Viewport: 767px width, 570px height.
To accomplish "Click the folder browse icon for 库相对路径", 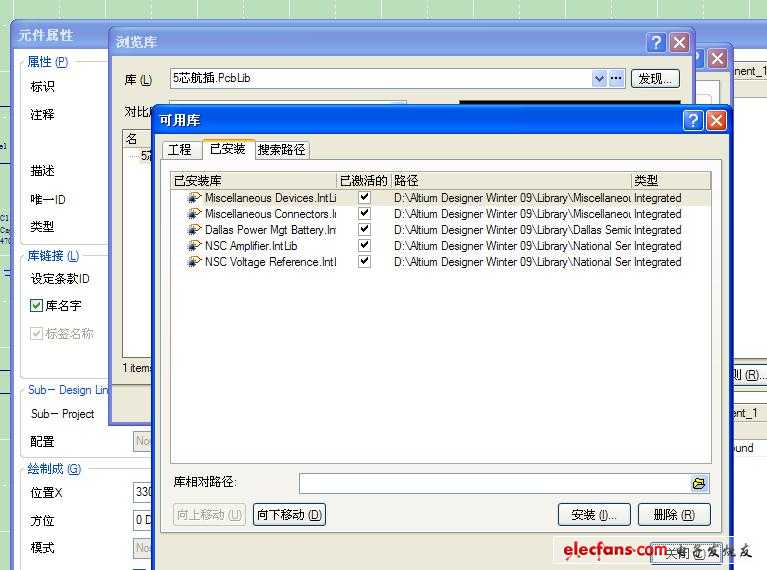I will [x=699, y=483].
